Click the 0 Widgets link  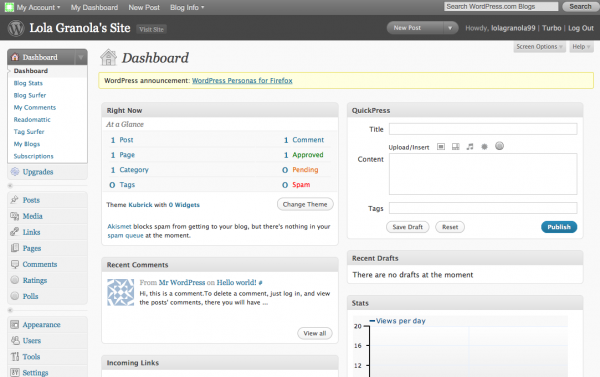pos(184,205)
